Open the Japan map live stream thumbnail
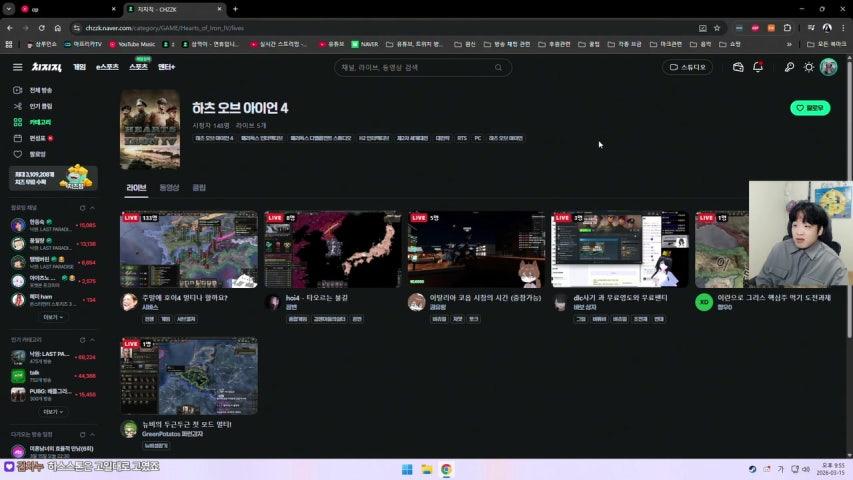853x480 pixels. coord(332,250)
